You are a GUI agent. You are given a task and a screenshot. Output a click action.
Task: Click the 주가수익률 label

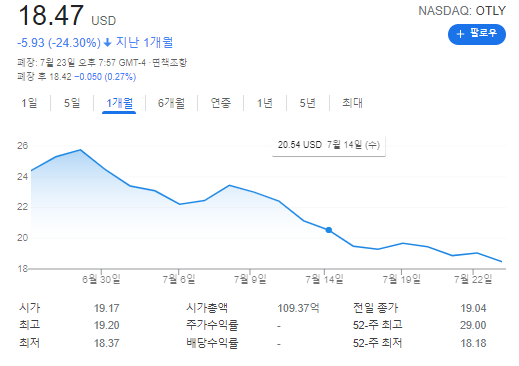[212, 325]
